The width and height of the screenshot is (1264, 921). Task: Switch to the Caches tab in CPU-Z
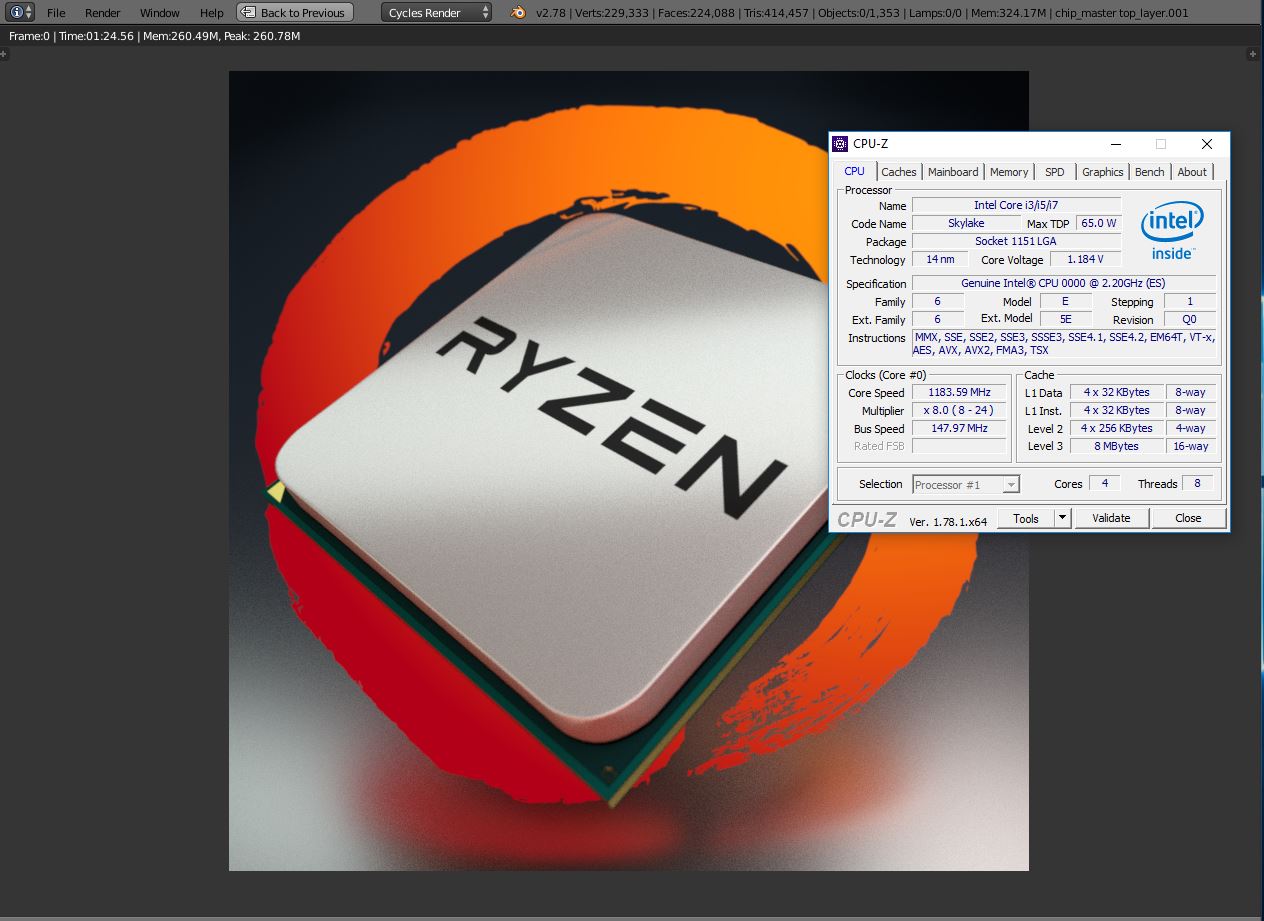click(899, 172)
